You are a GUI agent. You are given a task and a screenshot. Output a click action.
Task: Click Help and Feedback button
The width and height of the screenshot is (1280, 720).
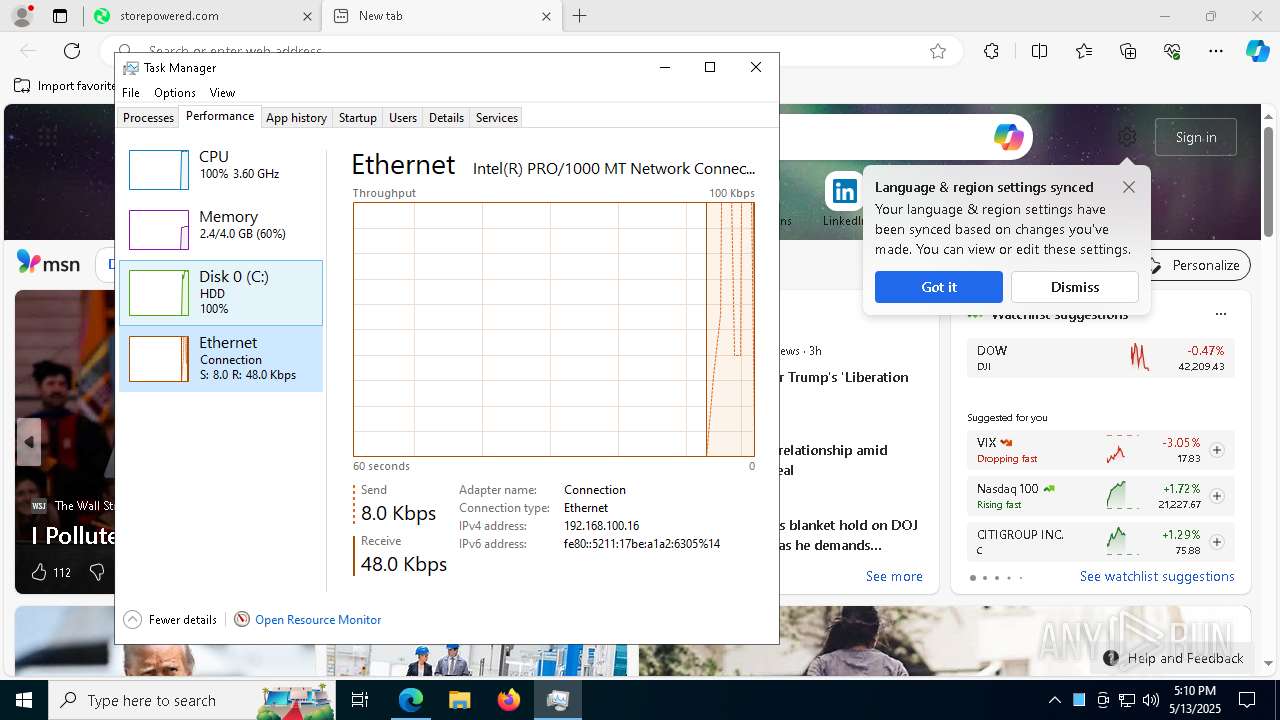pos(1174,658)
